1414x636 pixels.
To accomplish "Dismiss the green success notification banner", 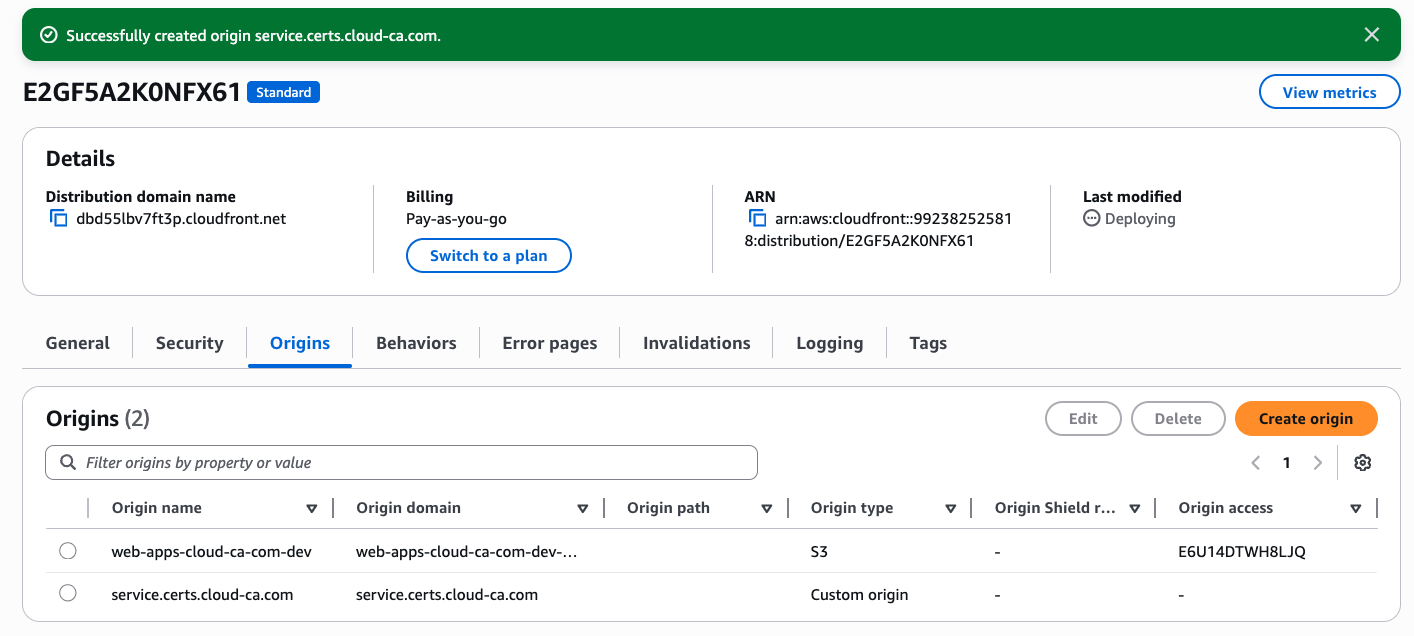I will pos(1371,35).
